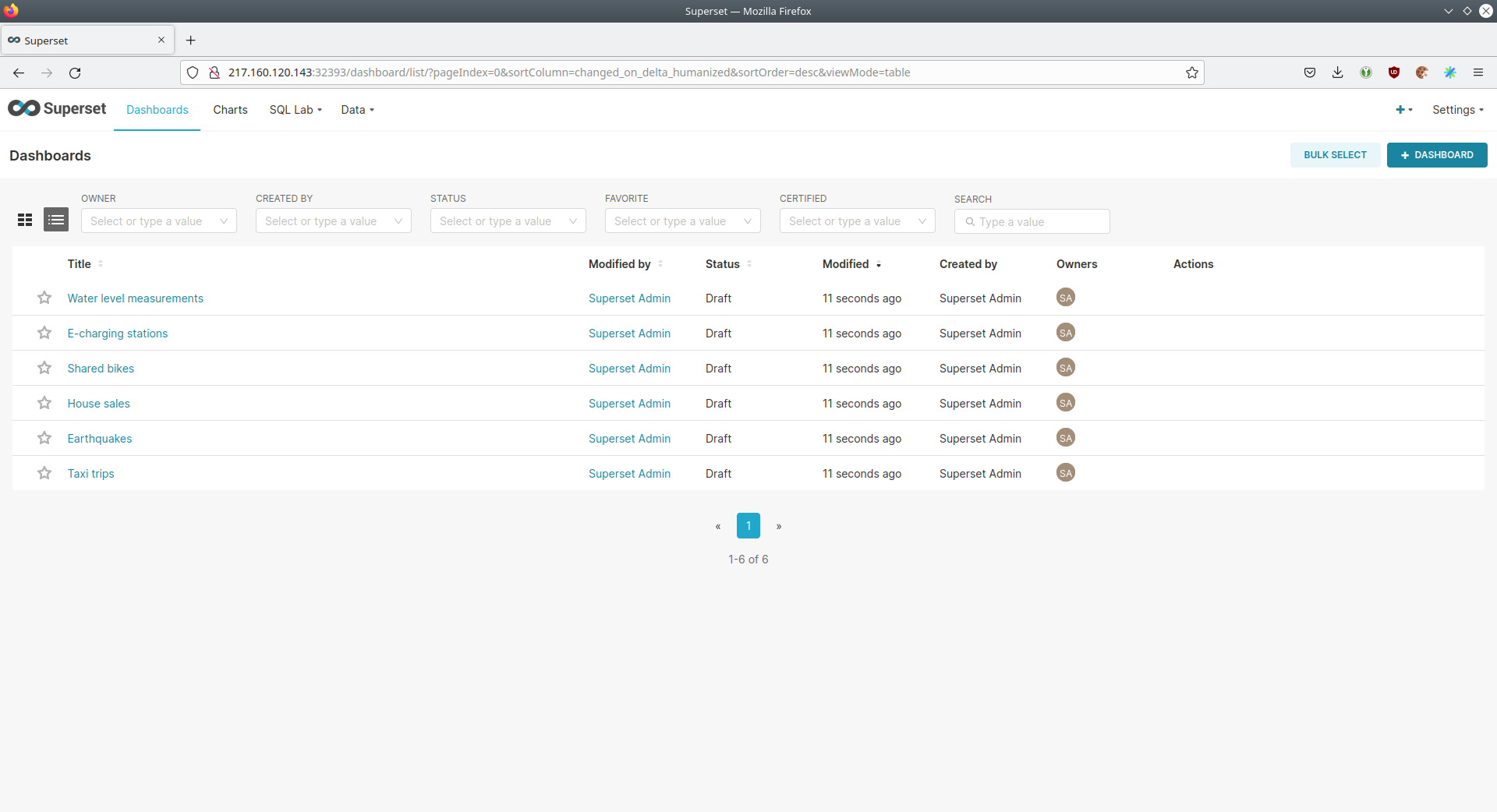The height and width of the screenshot is (812, 1497).
Task: Open the SQL Lab menu
Action: tap(296, 110)
